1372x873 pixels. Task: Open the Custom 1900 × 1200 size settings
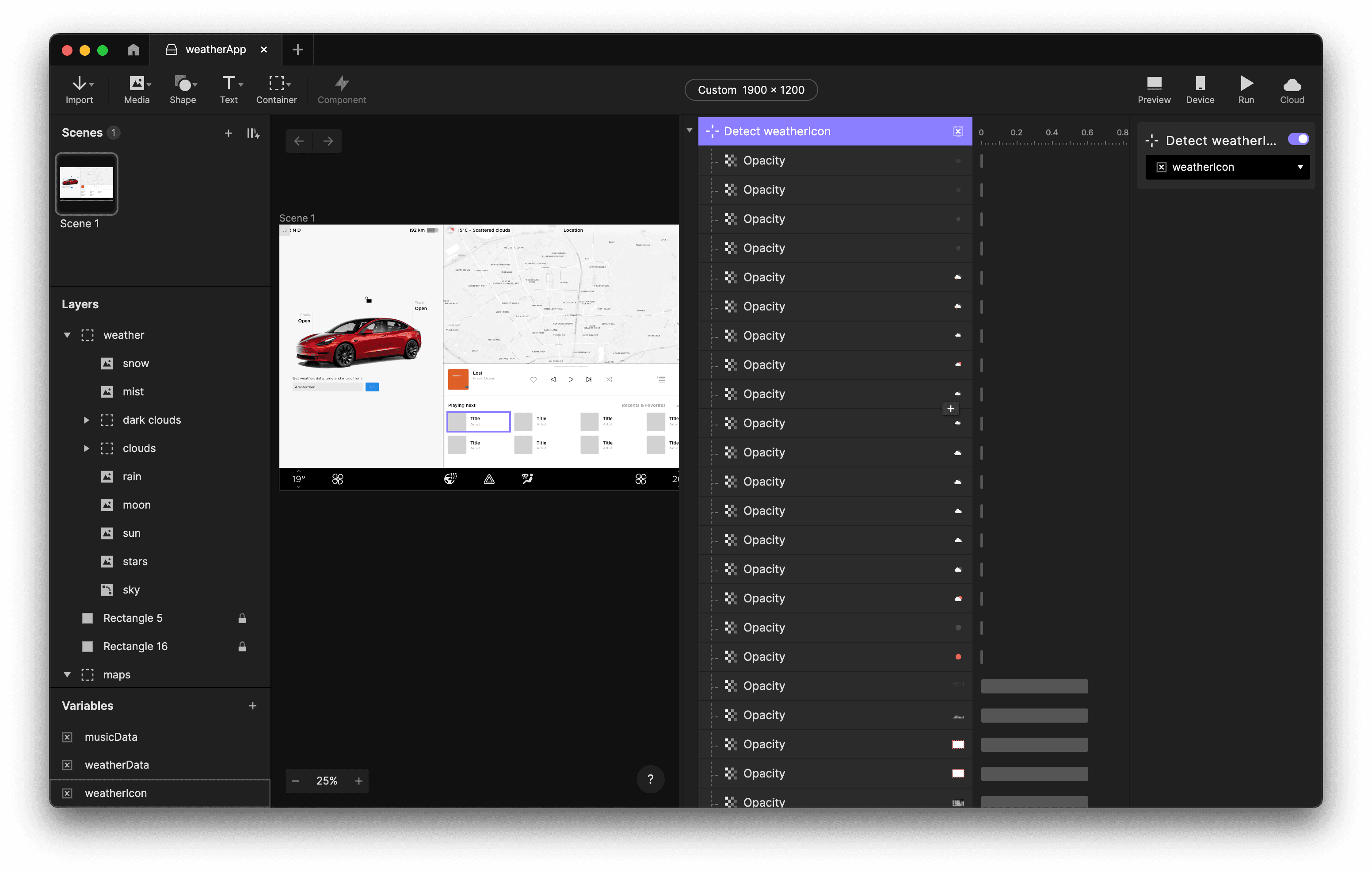751,89
